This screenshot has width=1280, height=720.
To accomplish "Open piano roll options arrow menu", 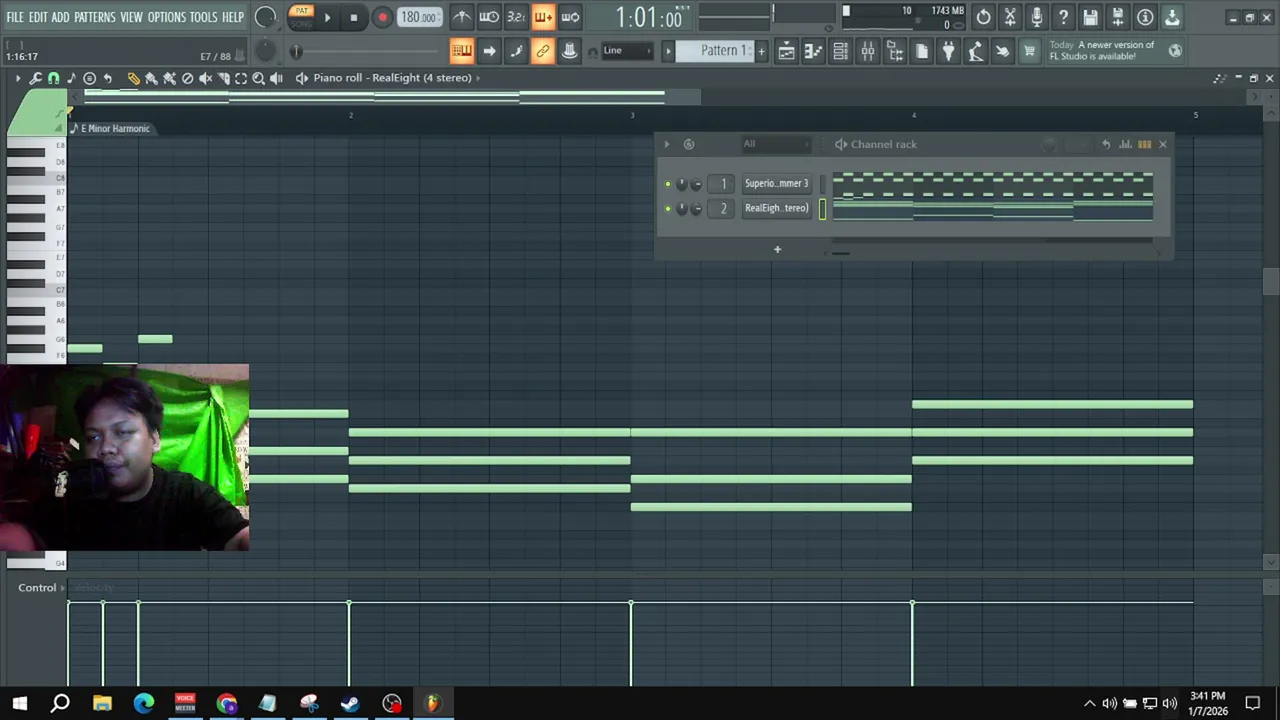I will tap(17, 78).
